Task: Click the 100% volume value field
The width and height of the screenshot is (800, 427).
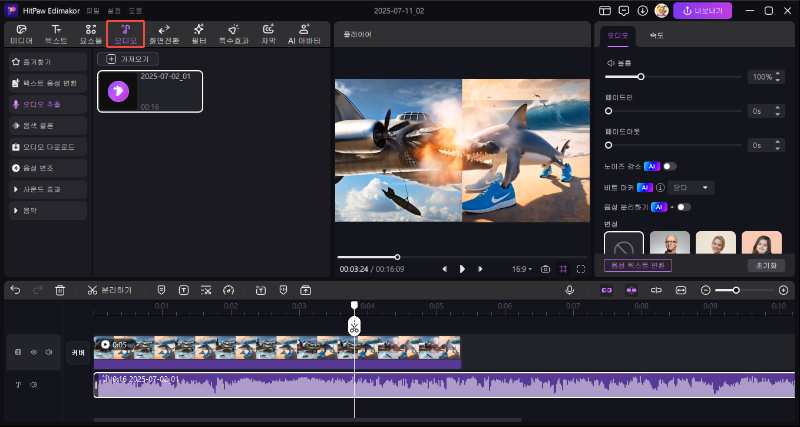Action: 762,77
